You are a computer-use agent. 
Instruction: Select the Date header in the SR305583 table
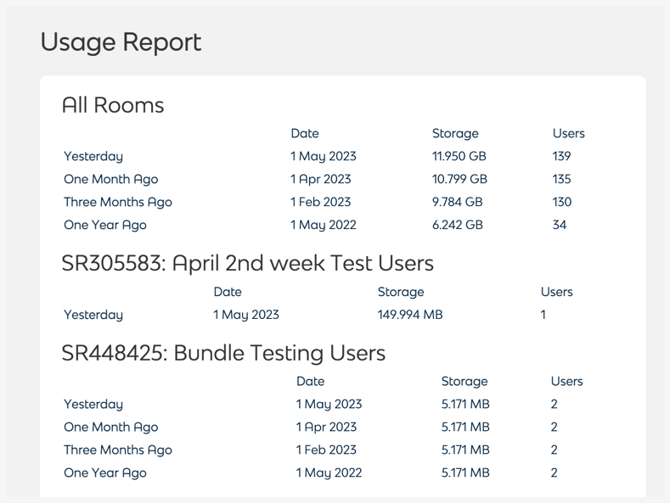[227, 292]
